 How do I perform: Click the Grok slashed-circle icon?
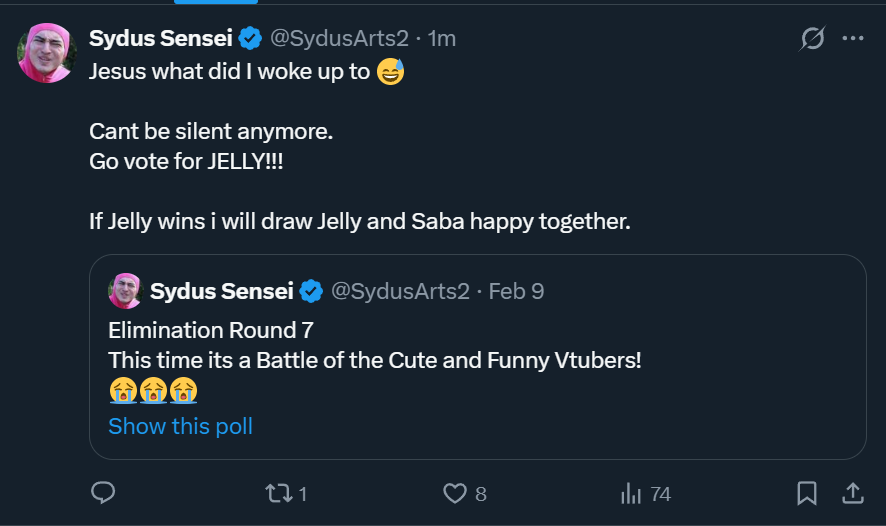[x=813, y=39]
